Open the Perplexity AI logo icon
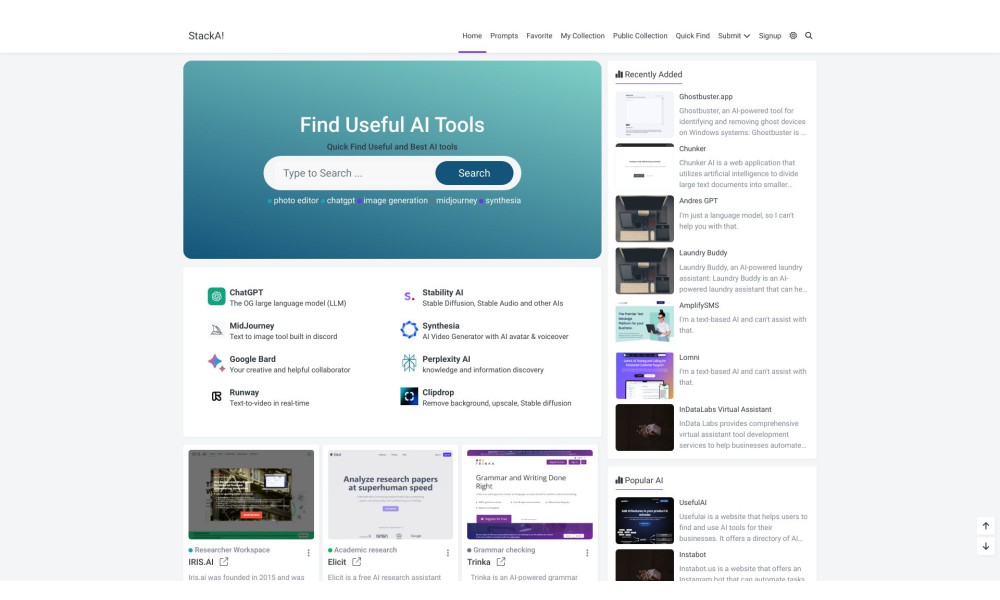Screen dimensions: 1000x600 [409, 363]
